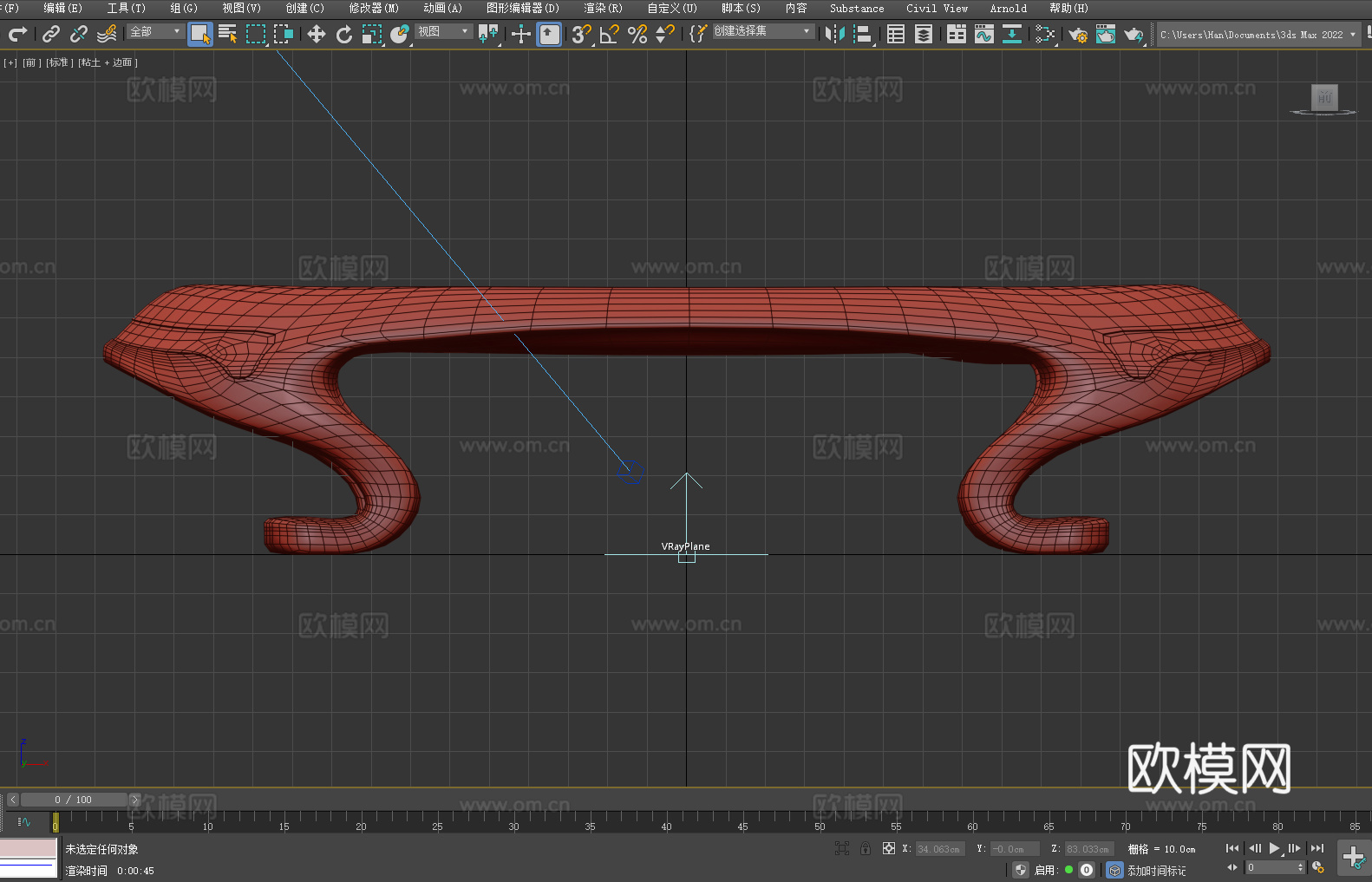Play the animation
The image size is (1372, 882).
pyautogui.click(x=1274, y=848)
